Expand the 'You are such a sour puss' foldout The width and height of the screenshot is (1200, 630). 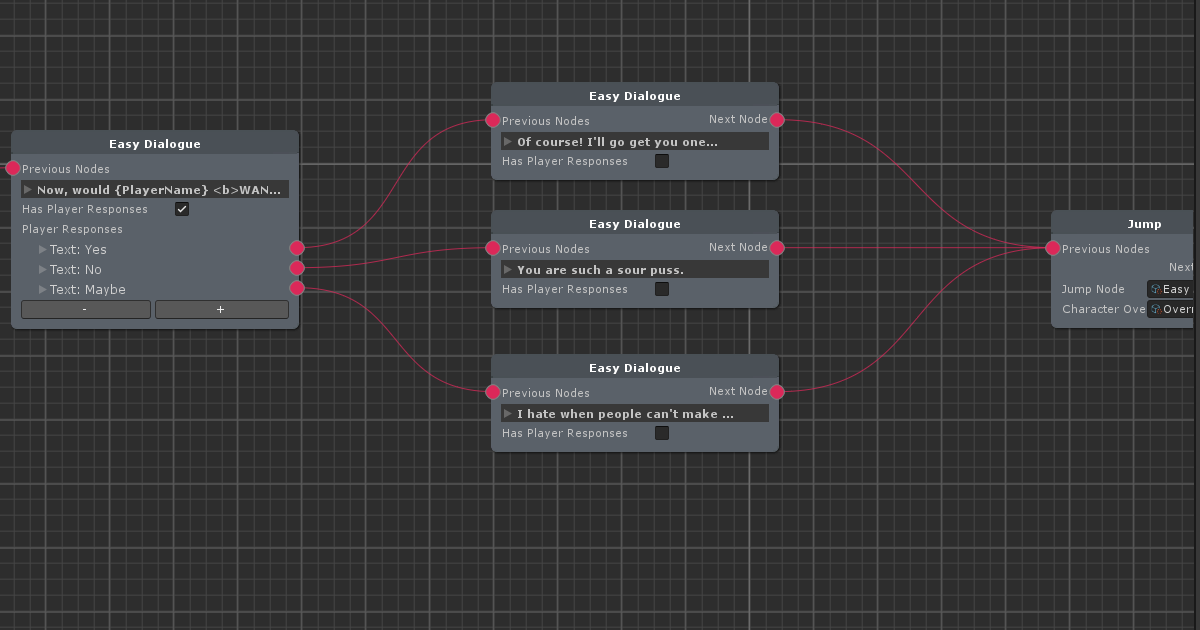508,269
